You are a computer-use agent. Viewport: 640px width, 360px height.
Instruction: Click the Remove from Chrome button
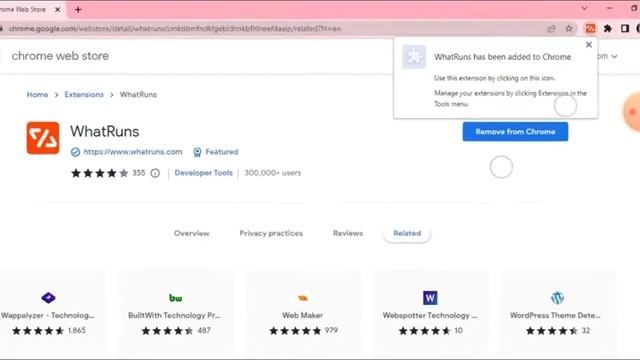515,132
